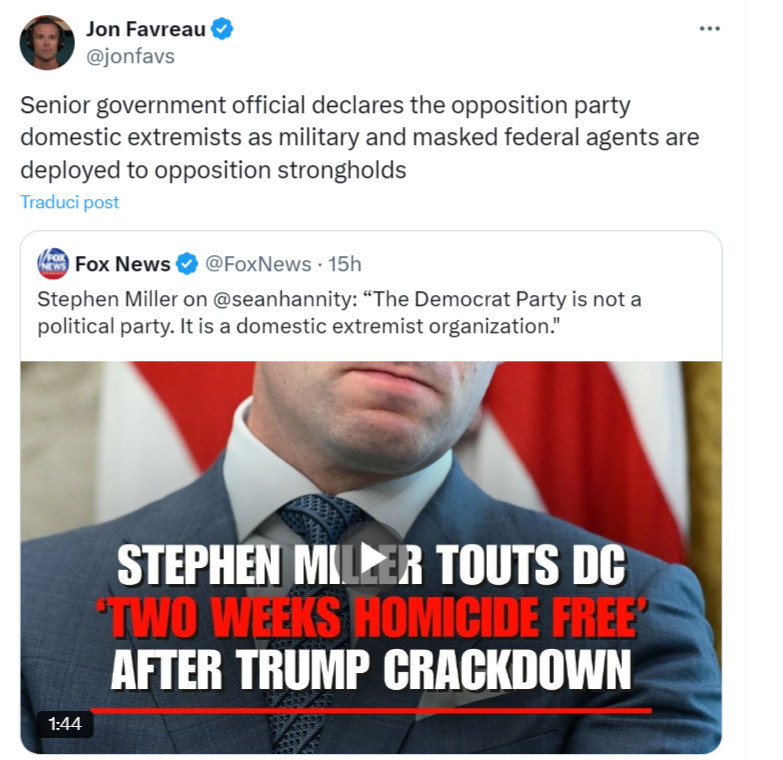Click the Fox News account name
This screenshot has height=760, width=783.
coord(123,264)
